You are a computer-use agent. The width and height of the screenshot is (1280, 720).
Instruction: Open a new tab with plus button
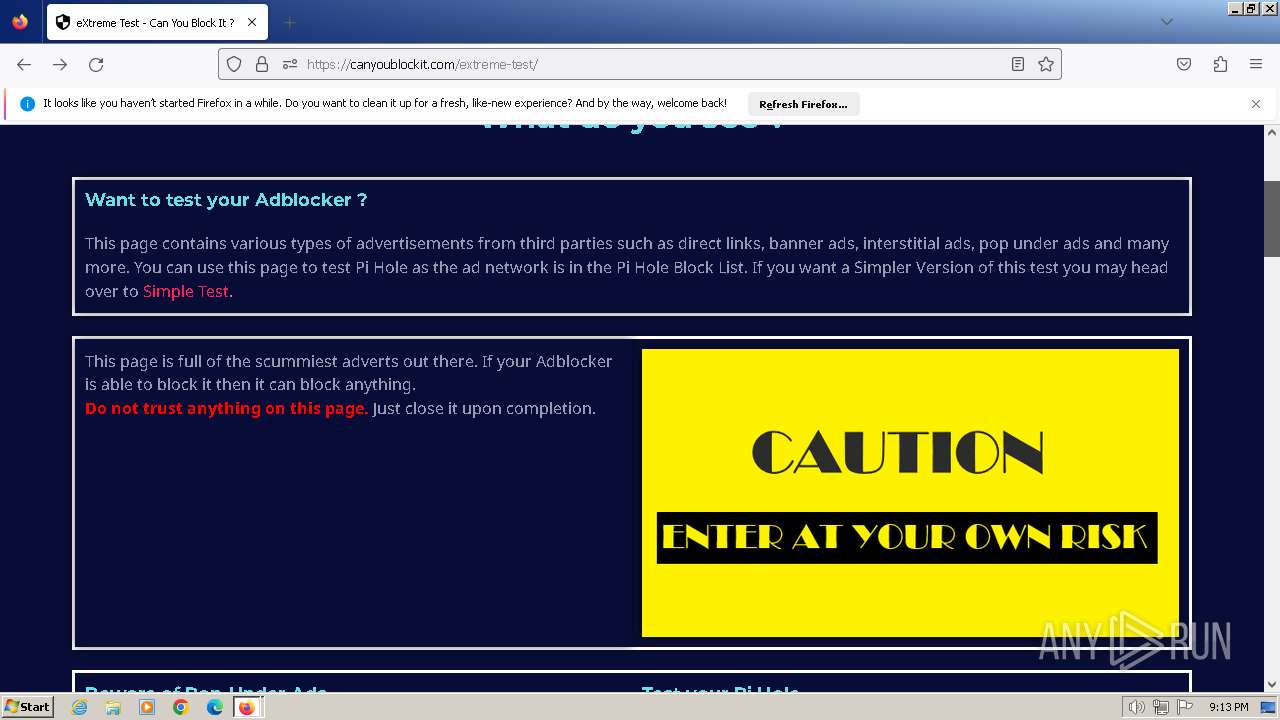[x=289, y=22]
